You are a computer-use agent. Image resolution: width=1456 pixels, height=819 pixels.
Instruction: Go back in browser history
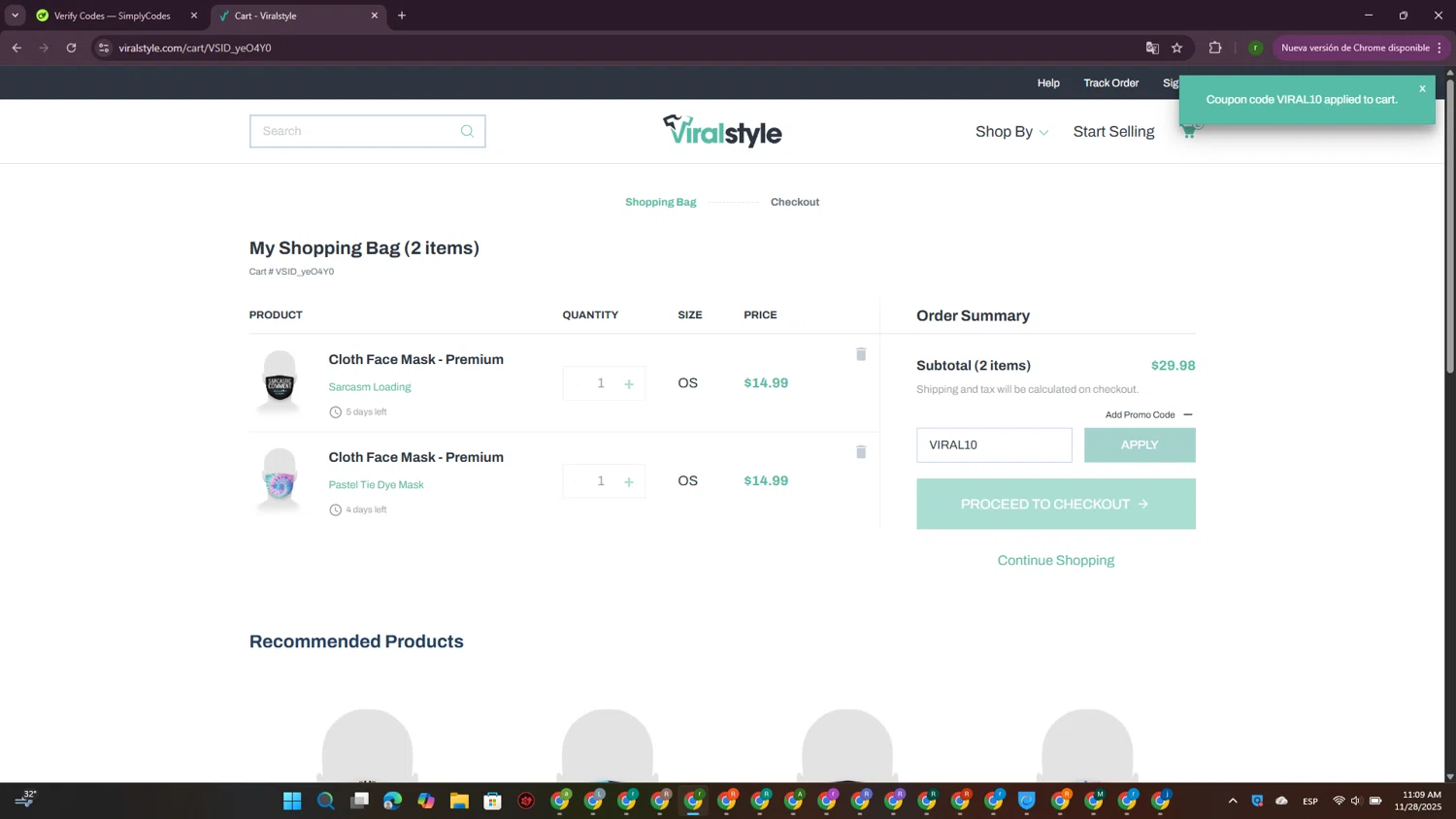coord(17,48)
